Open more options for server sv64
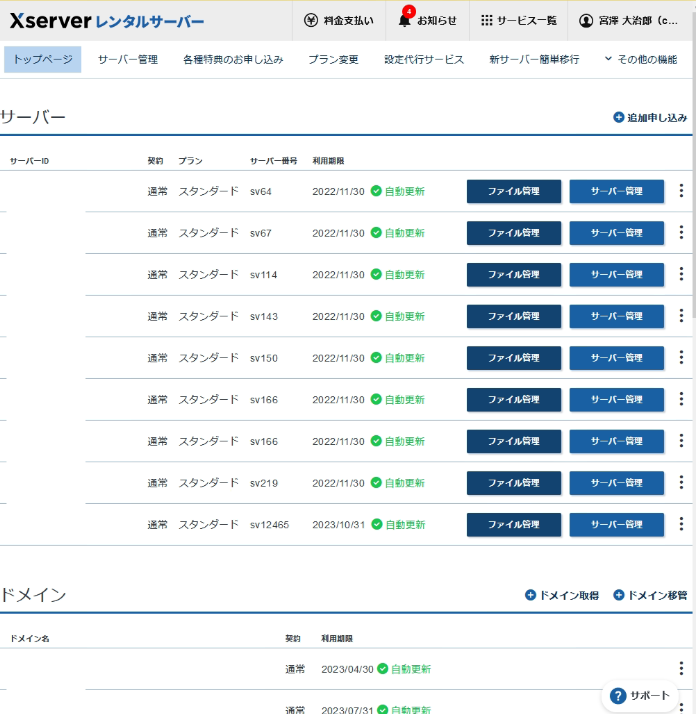 click(681, 191)
